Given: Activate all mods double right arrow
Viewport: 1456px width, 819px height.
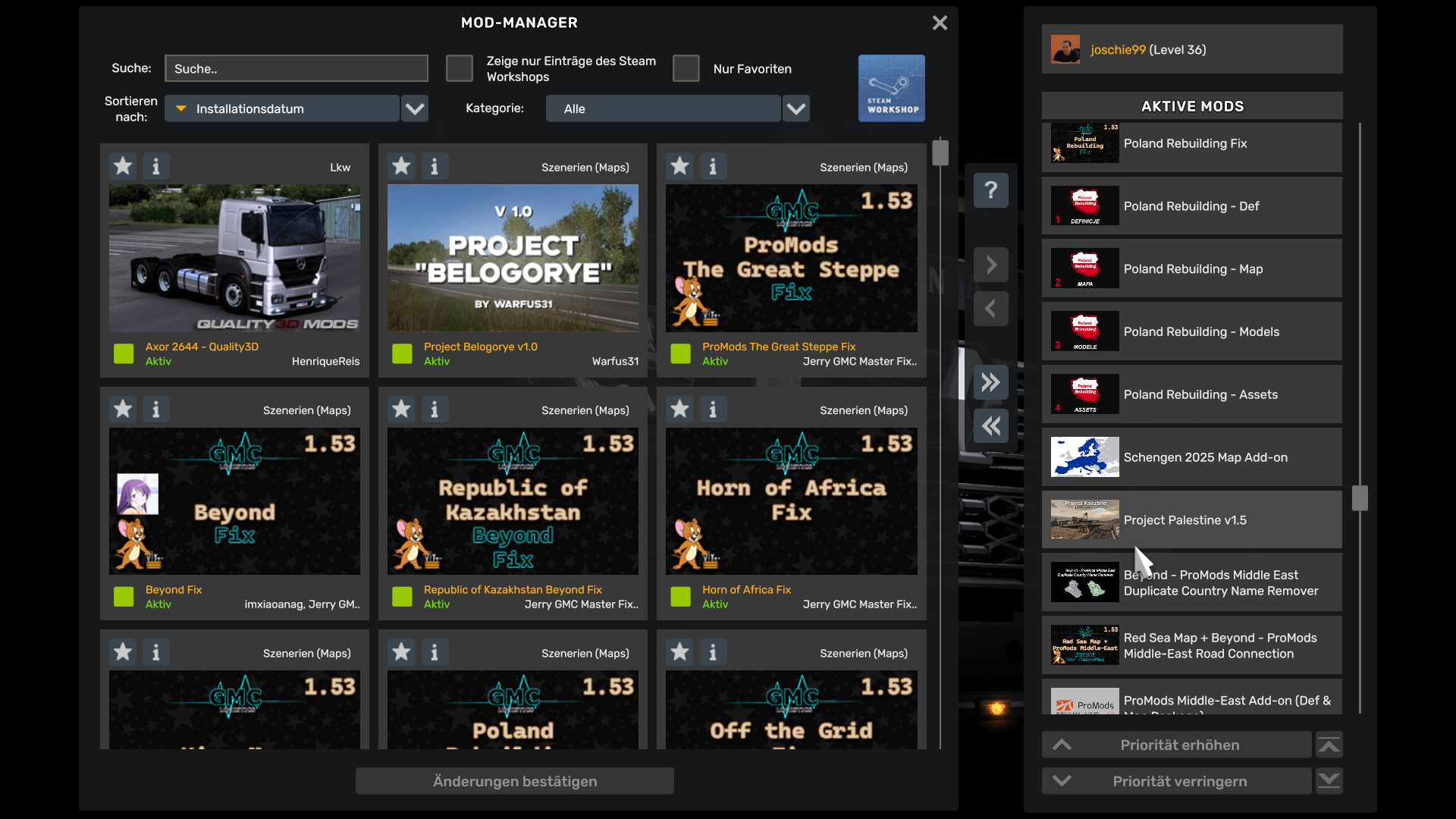Looking at the screenshot, I should (991, 382).
